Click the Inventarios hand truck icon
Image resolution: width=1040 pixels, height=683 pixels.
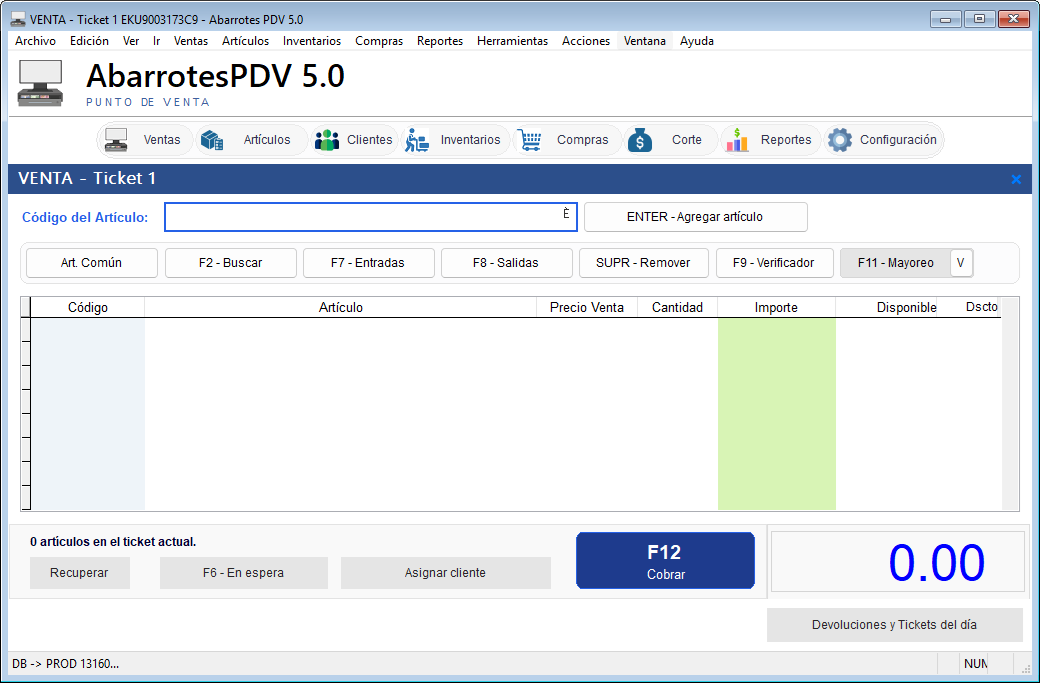click(x=417, y=140)
